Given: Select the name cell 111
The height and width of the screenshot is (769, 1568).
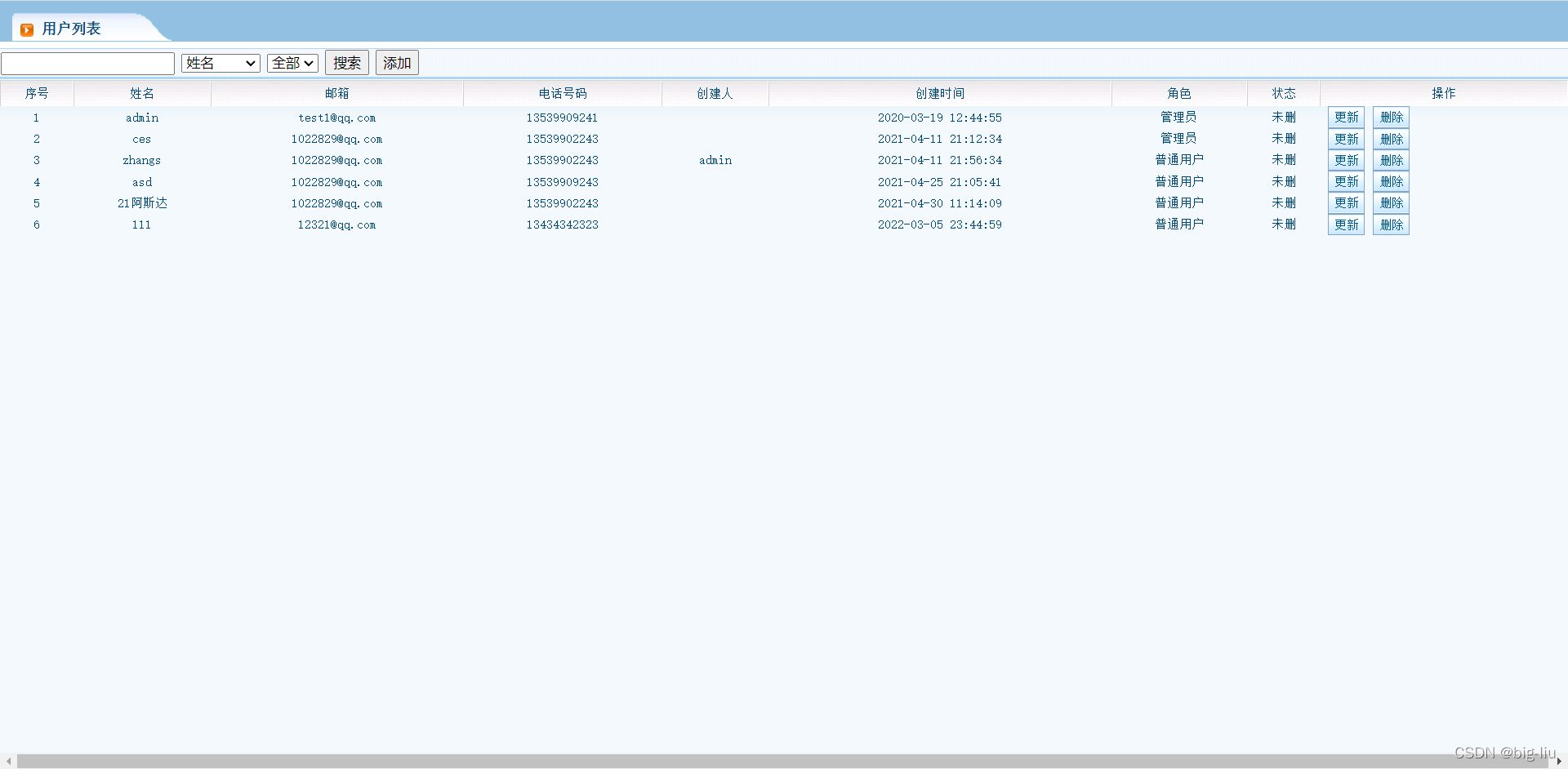Looking at the screenshot, I should 141,224.
